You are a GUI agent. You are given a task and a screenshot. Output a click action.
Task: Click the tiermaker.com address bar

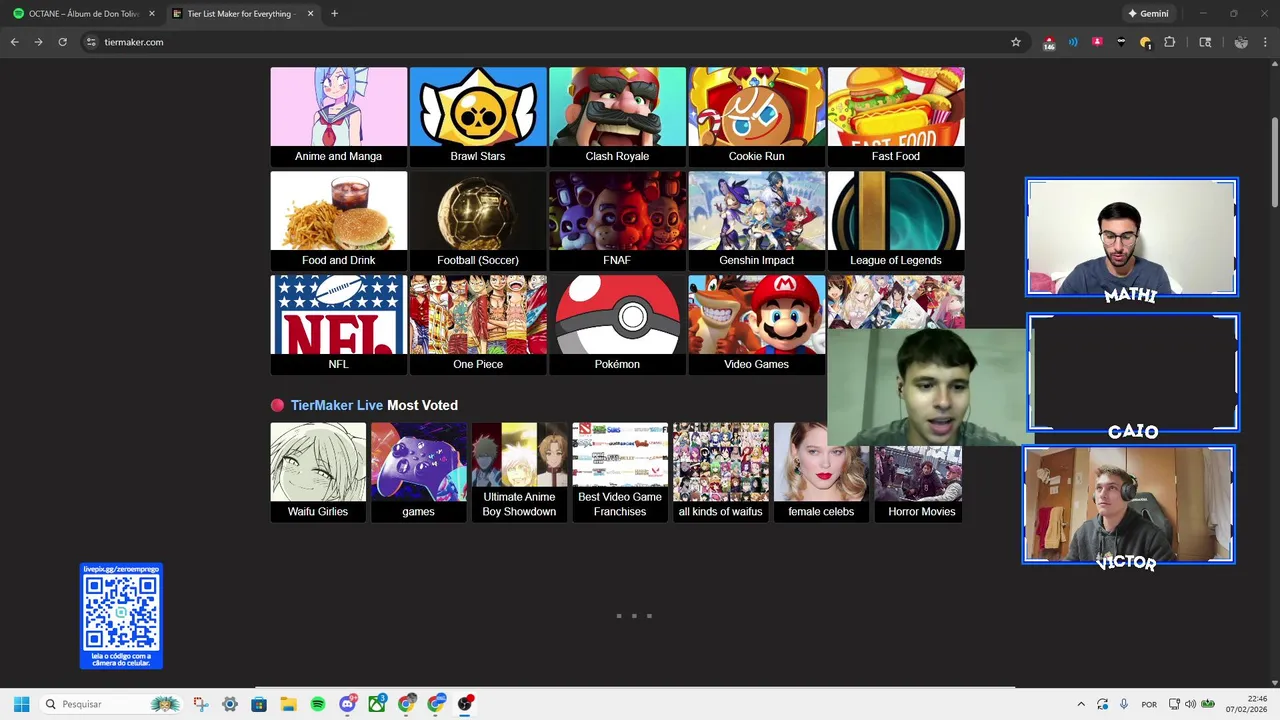(555, 42)
